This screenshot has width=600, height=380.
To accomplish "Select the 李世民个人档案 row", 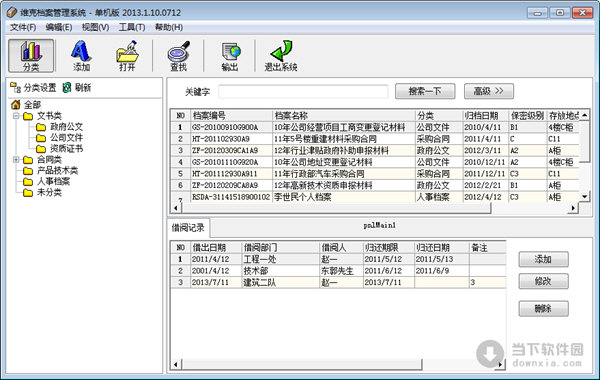I will coord(375,197).
